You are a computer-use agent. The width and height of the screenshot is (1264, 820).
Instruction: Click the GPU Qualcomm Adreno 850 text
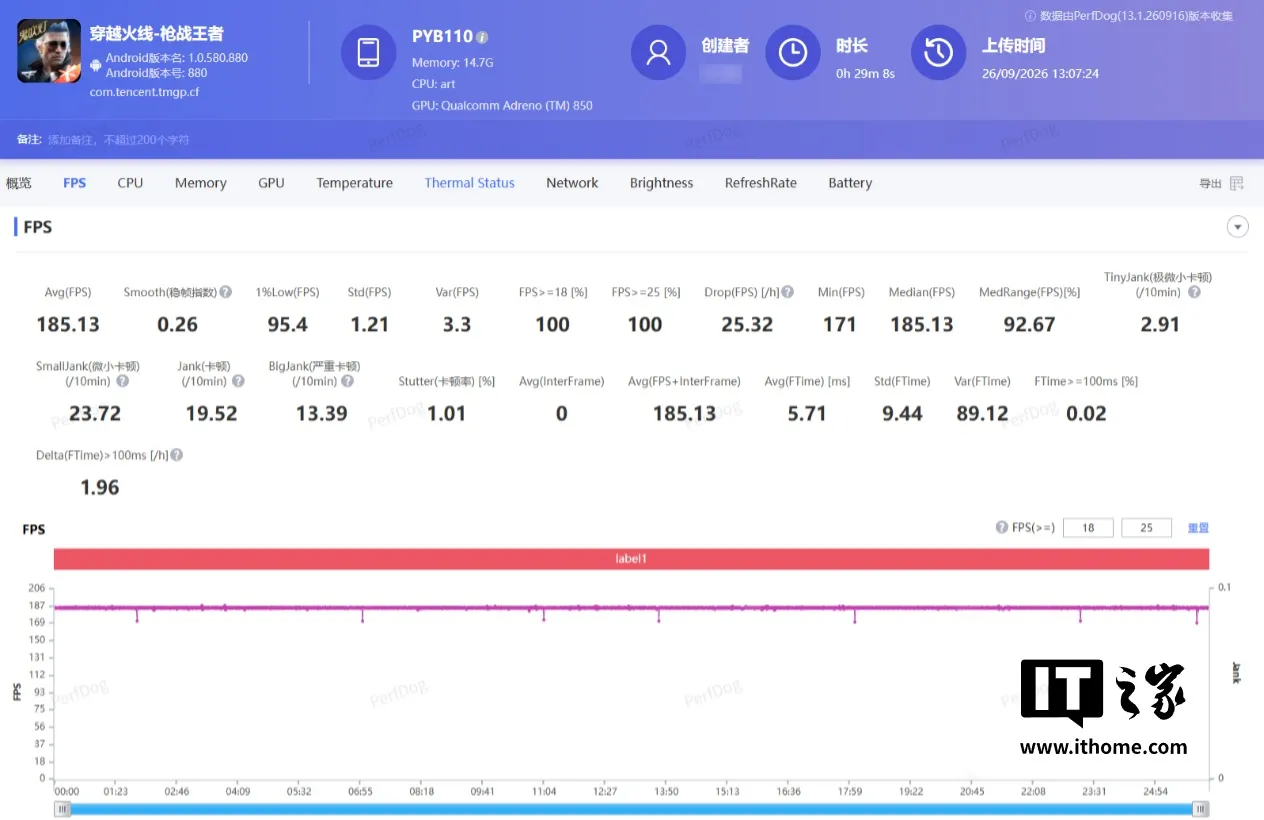pyautogui.click(x=502, y=105)
